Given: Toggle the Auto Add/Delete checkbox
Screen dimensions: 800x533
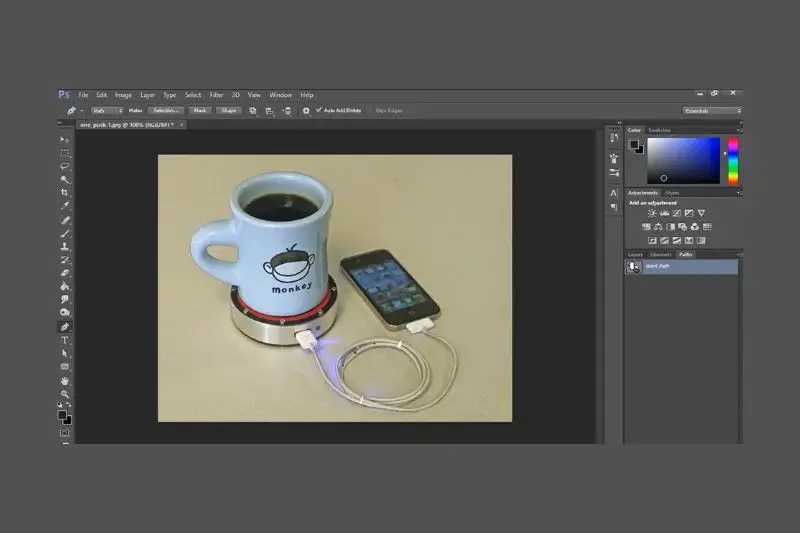Looking at the screenshot, I should pyautogui.click(x=319, y=110).
